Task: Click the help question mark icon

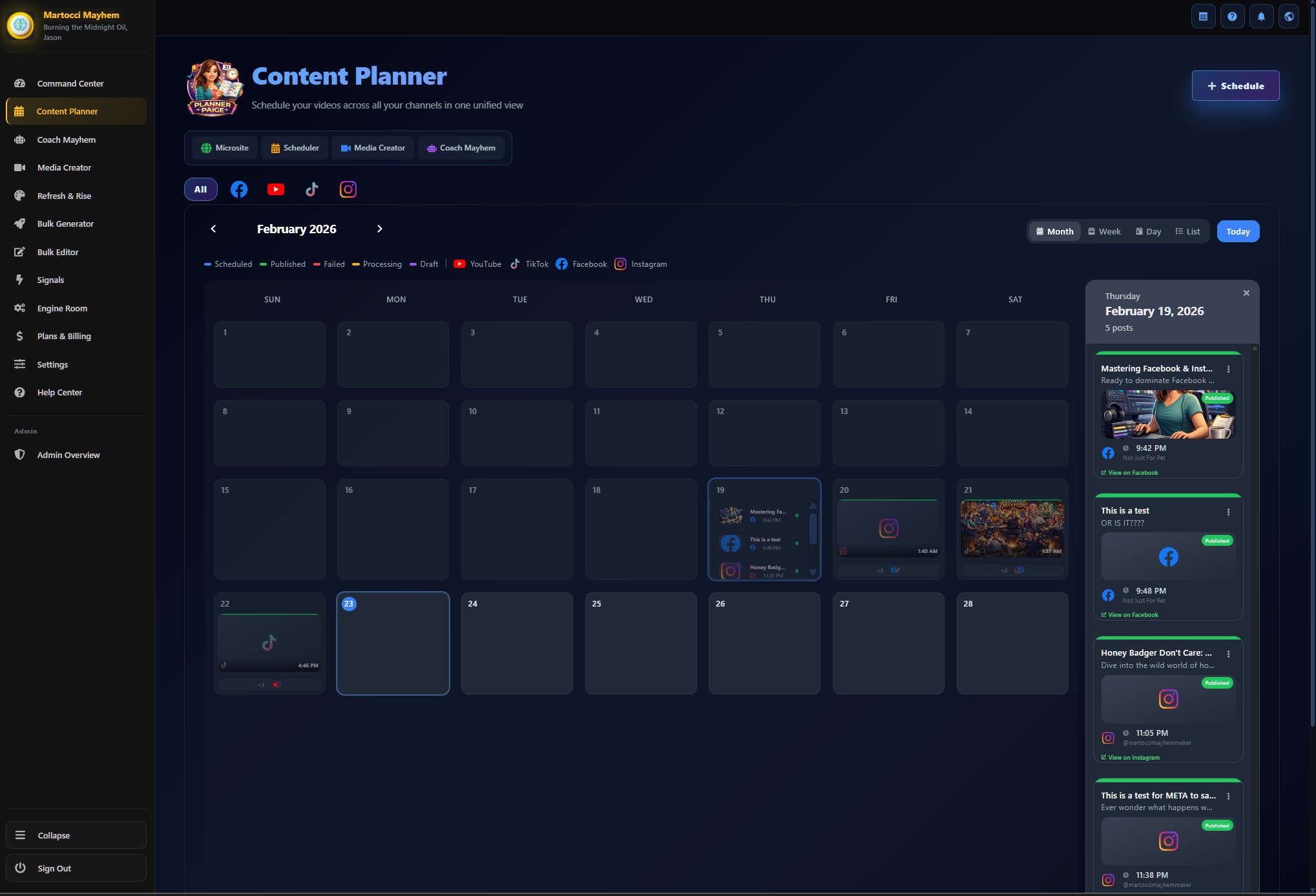Action: pos(1232,17)
